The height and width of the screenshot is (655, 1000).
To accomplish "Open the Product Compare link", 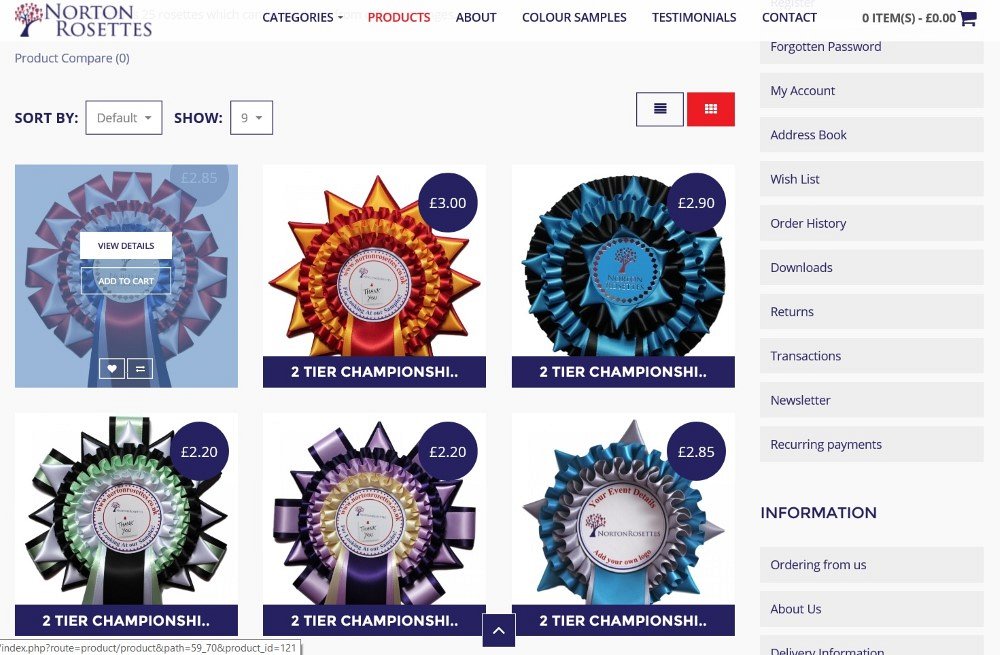I will (72, 58).
